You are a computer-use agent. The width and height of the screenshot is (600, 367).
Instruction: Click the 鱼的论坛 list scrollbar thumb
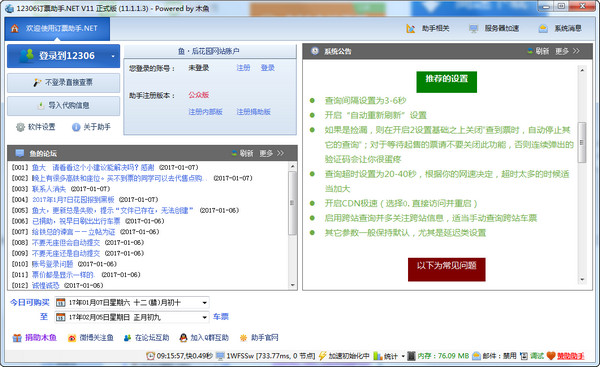[292, 203]
